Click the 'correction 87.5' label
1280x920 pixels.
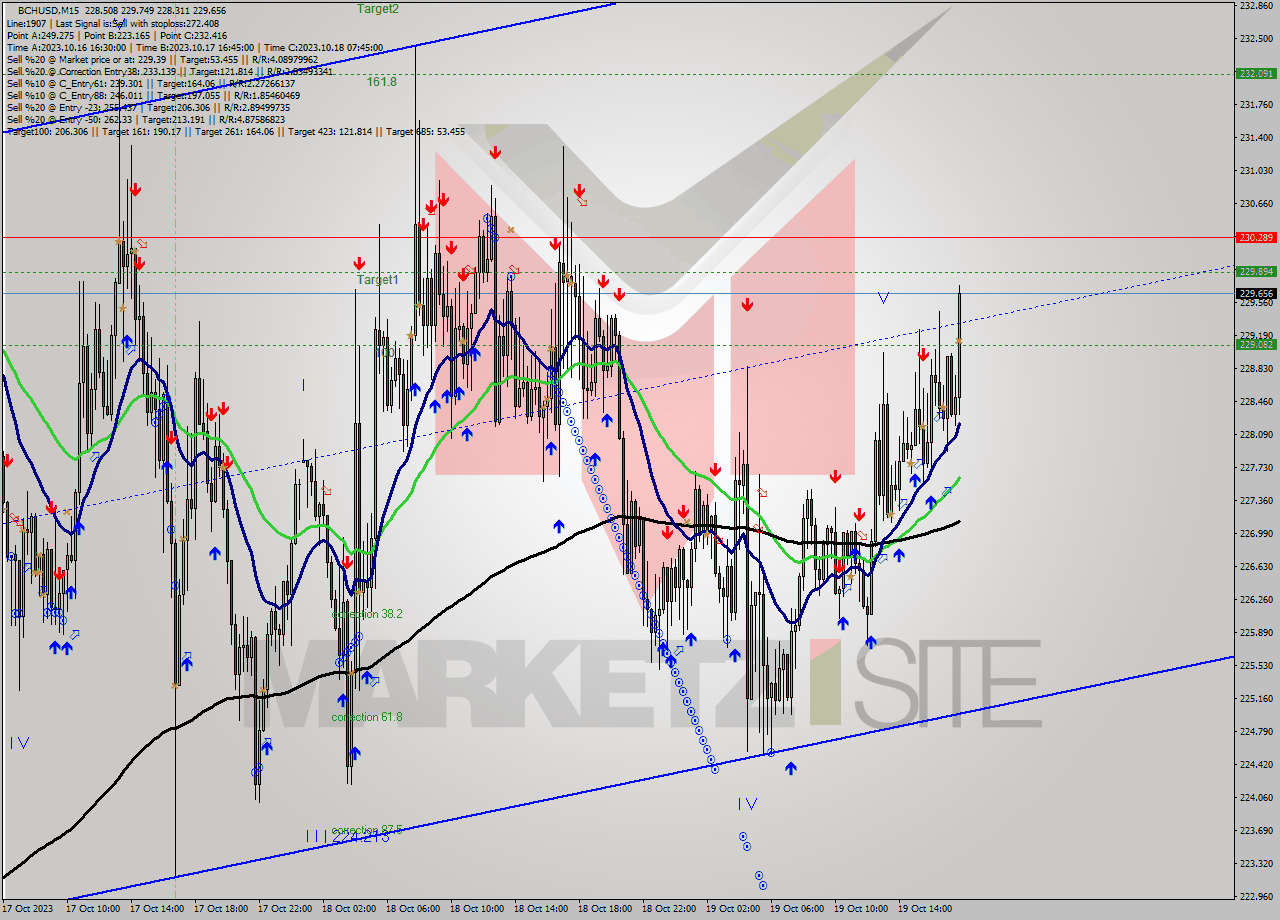tap(367, 830)
